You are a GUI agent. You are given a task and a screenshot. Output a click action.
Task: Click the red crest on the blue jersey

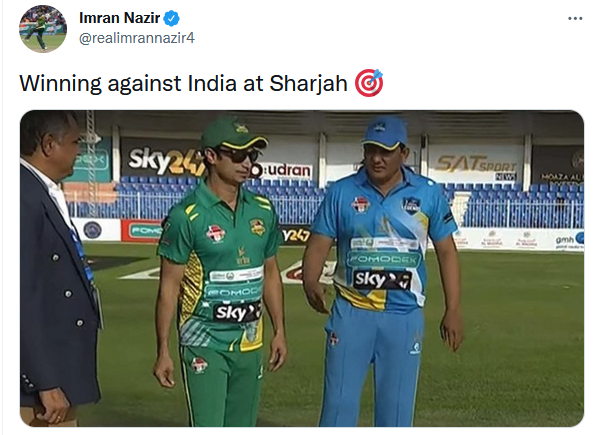[360, 204]
